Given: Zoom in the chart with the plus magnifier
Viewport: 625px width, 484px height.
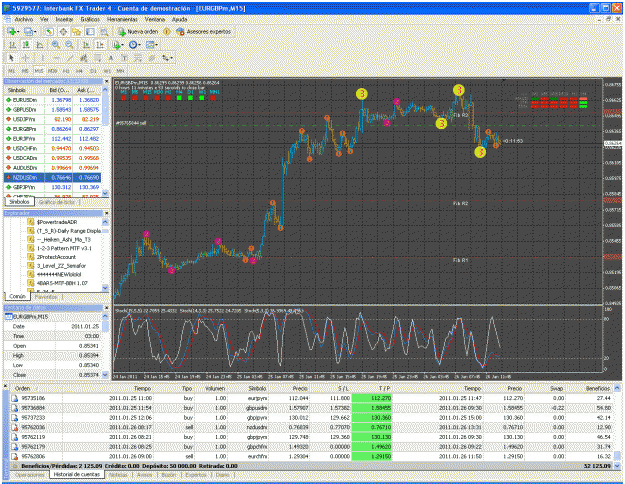Looking at the screenshot, I should [56, 45].
